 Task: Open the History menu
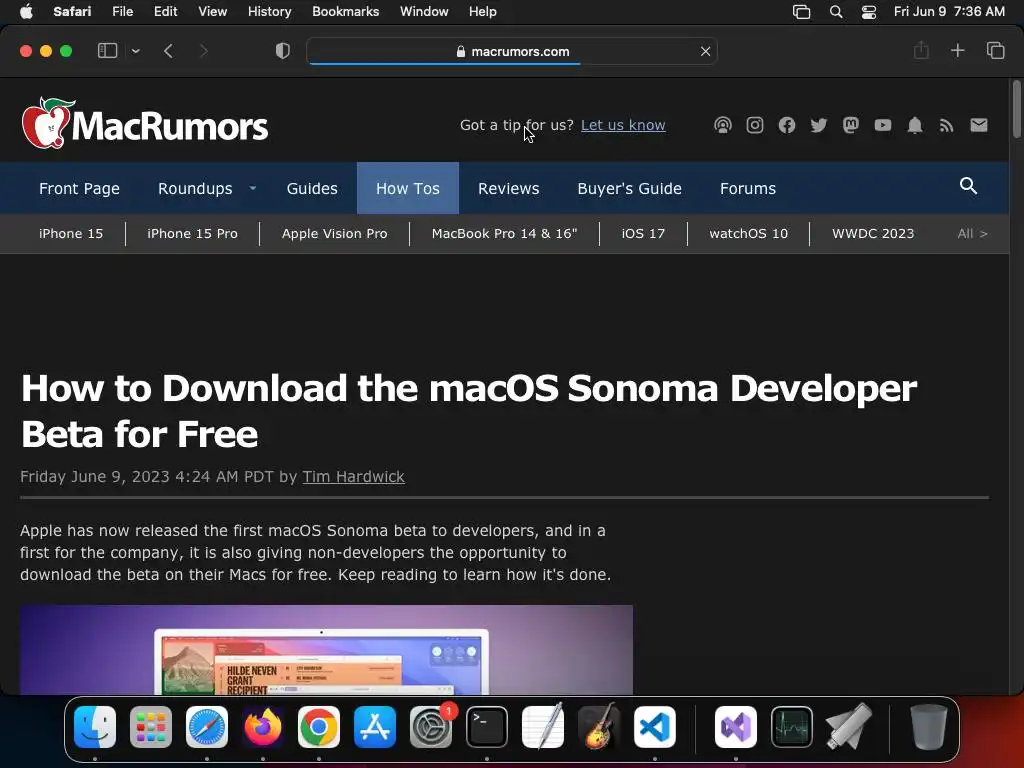(269, 11)
